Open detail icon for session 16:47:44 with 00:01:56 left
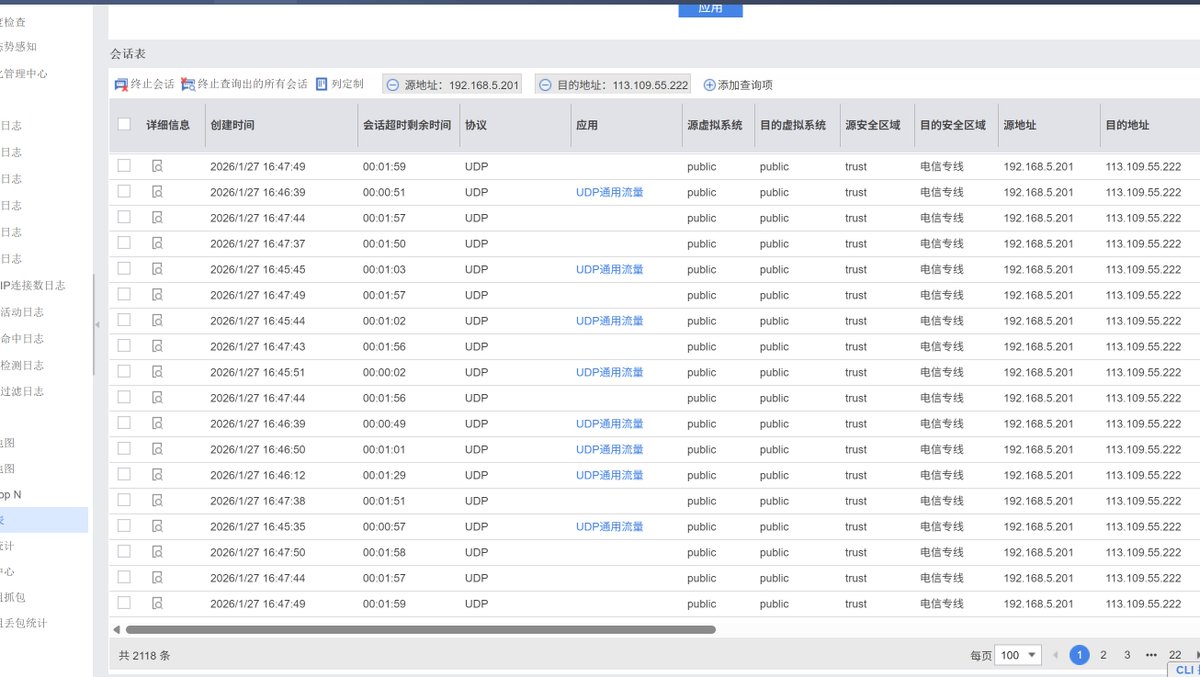The width and height of the screenshot is (1200, 677). pyautogui.click(x=157, y=398)
